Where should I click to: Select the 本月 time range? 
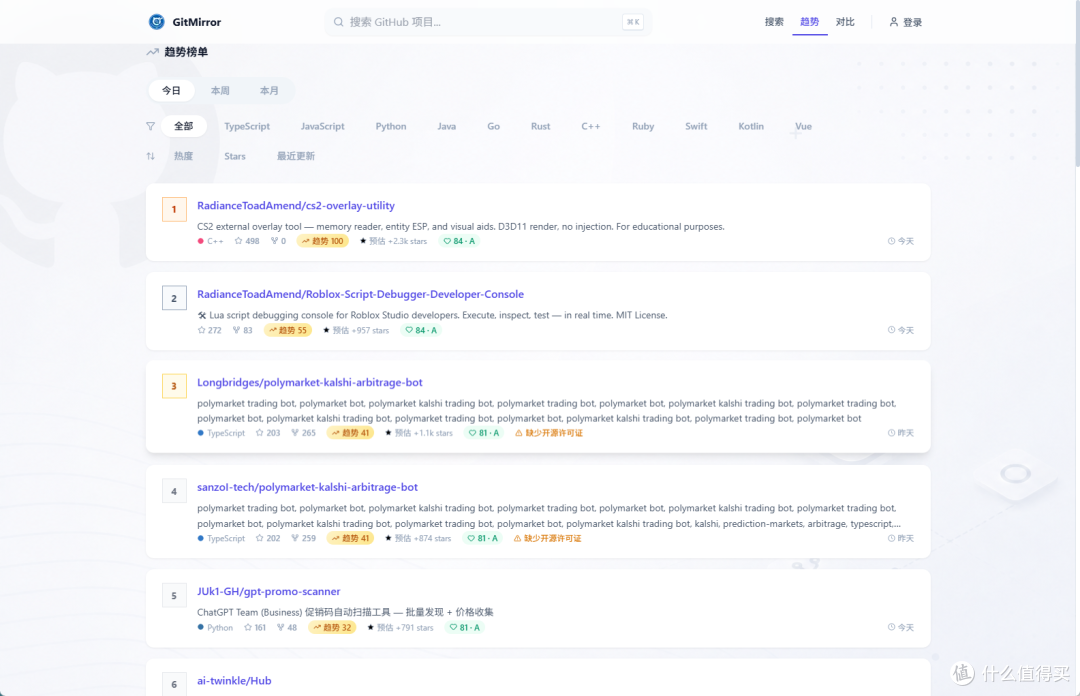click(x=269, y=91)
